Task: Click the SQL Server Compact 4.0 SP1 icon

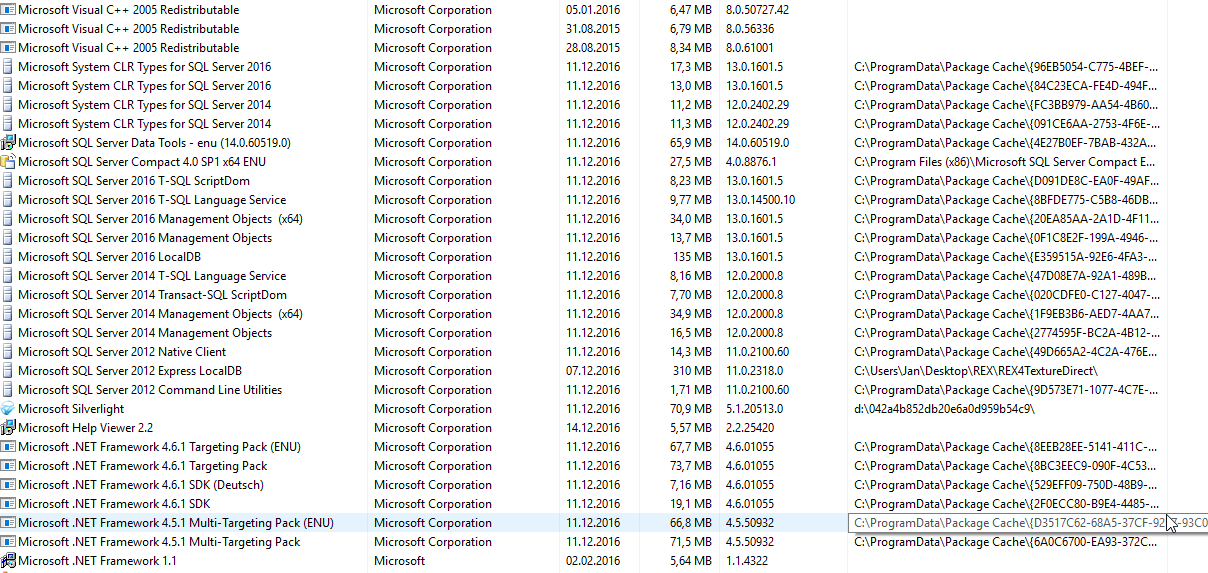Action: click(8, 162)
